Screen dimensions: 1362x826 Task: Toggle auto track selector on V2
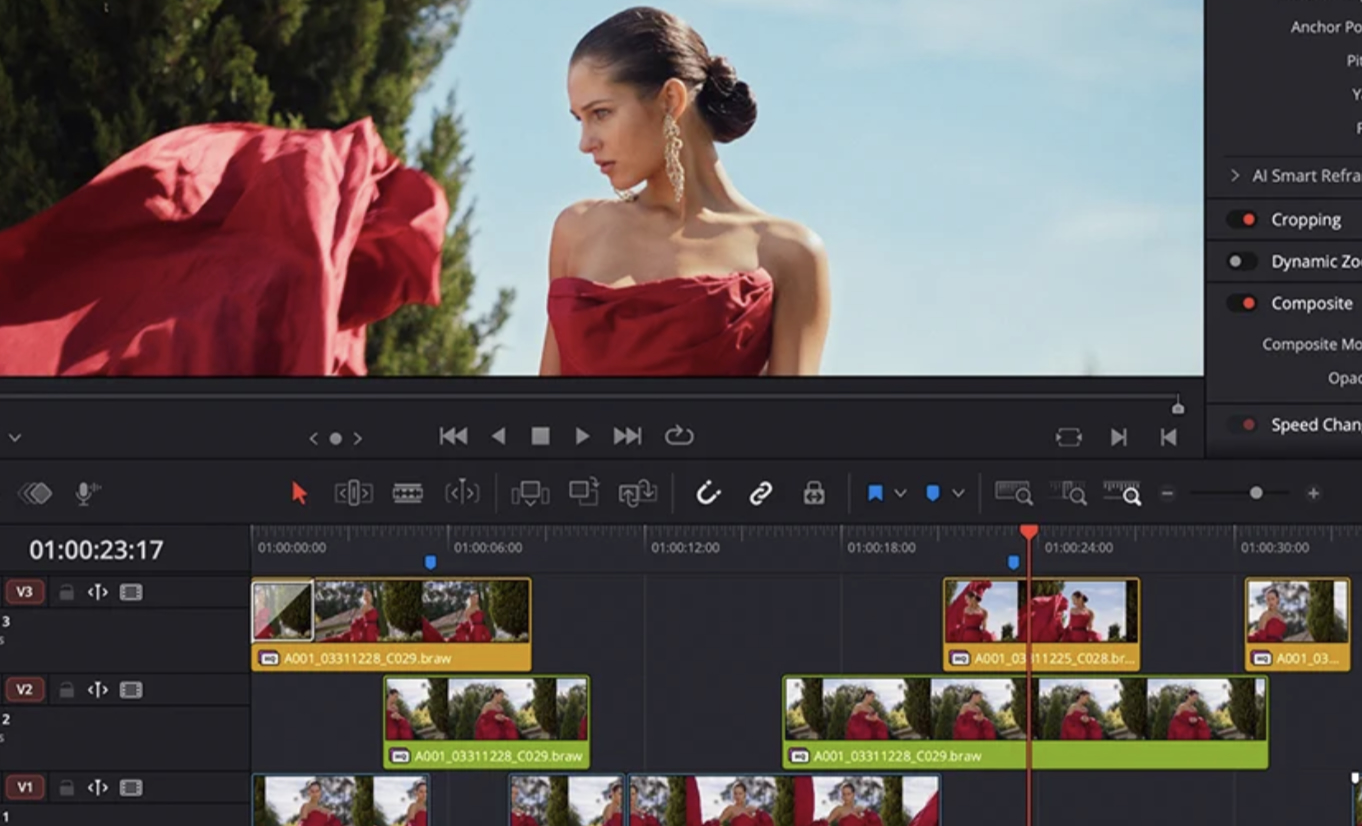97,690
